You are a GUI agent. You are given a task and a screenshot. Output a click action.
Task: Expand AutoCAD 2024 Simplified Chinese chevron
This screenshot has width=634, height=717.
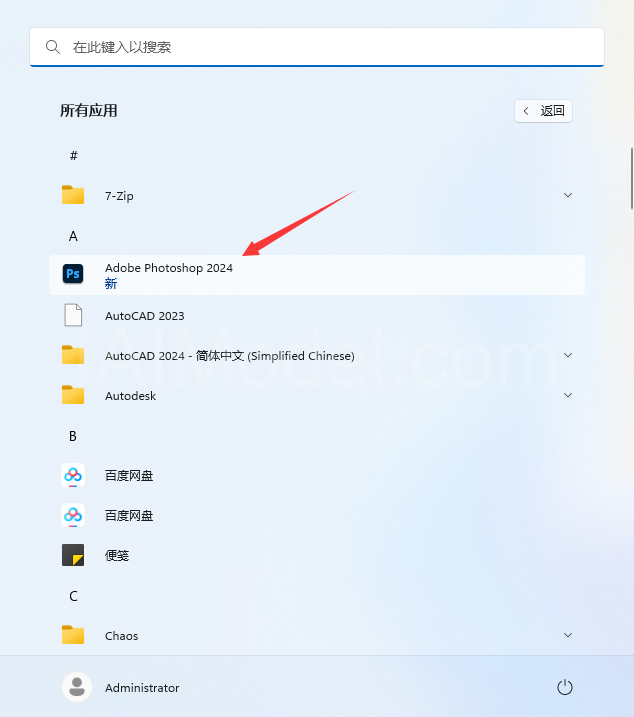click(568, 355)
